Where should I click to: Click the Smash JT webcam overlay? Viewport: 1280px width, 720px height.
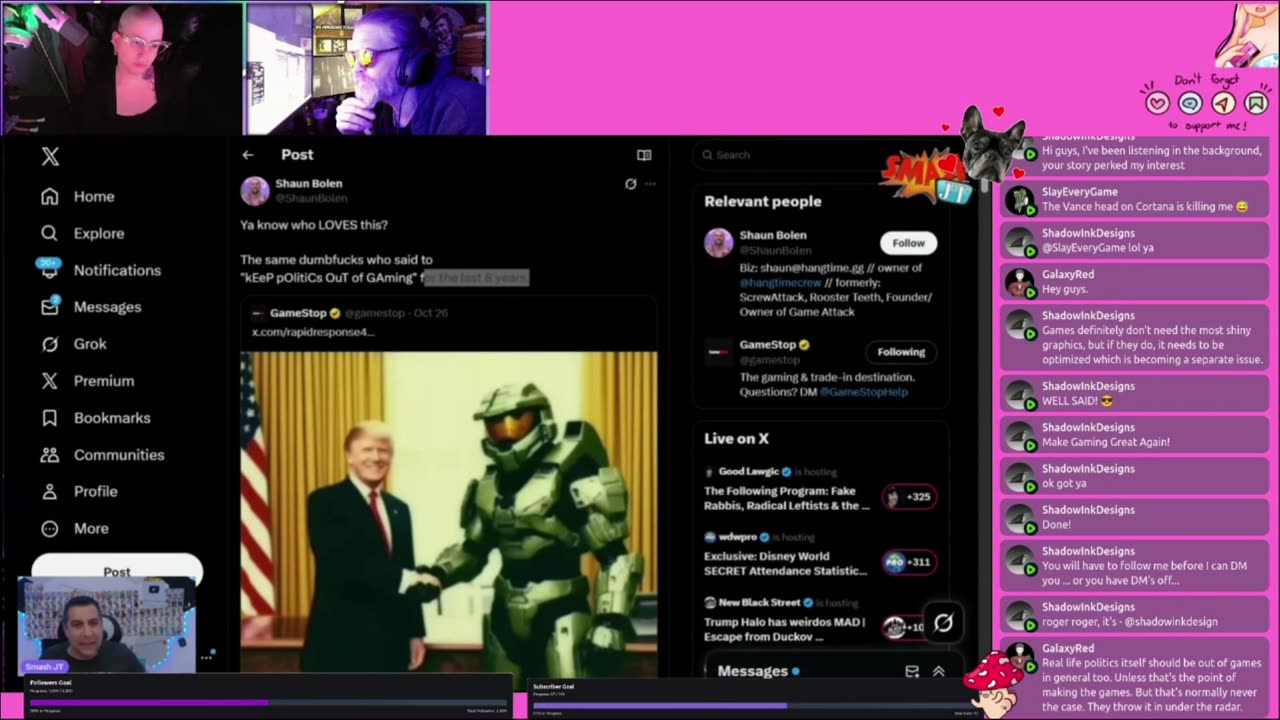click(x=107, y=626)
